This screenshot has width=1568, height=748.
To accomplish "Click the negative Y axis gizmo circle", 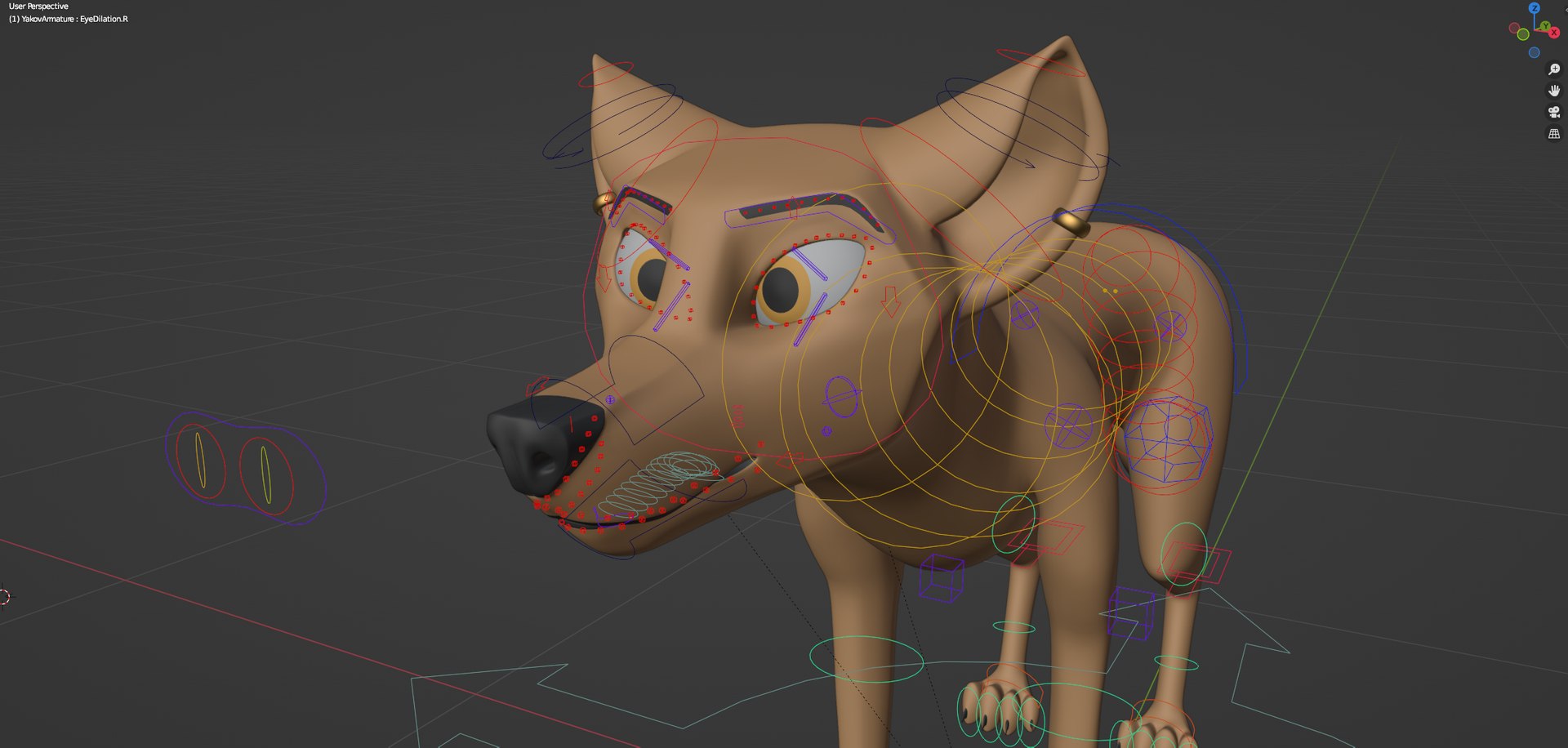I will point(1523,34).
